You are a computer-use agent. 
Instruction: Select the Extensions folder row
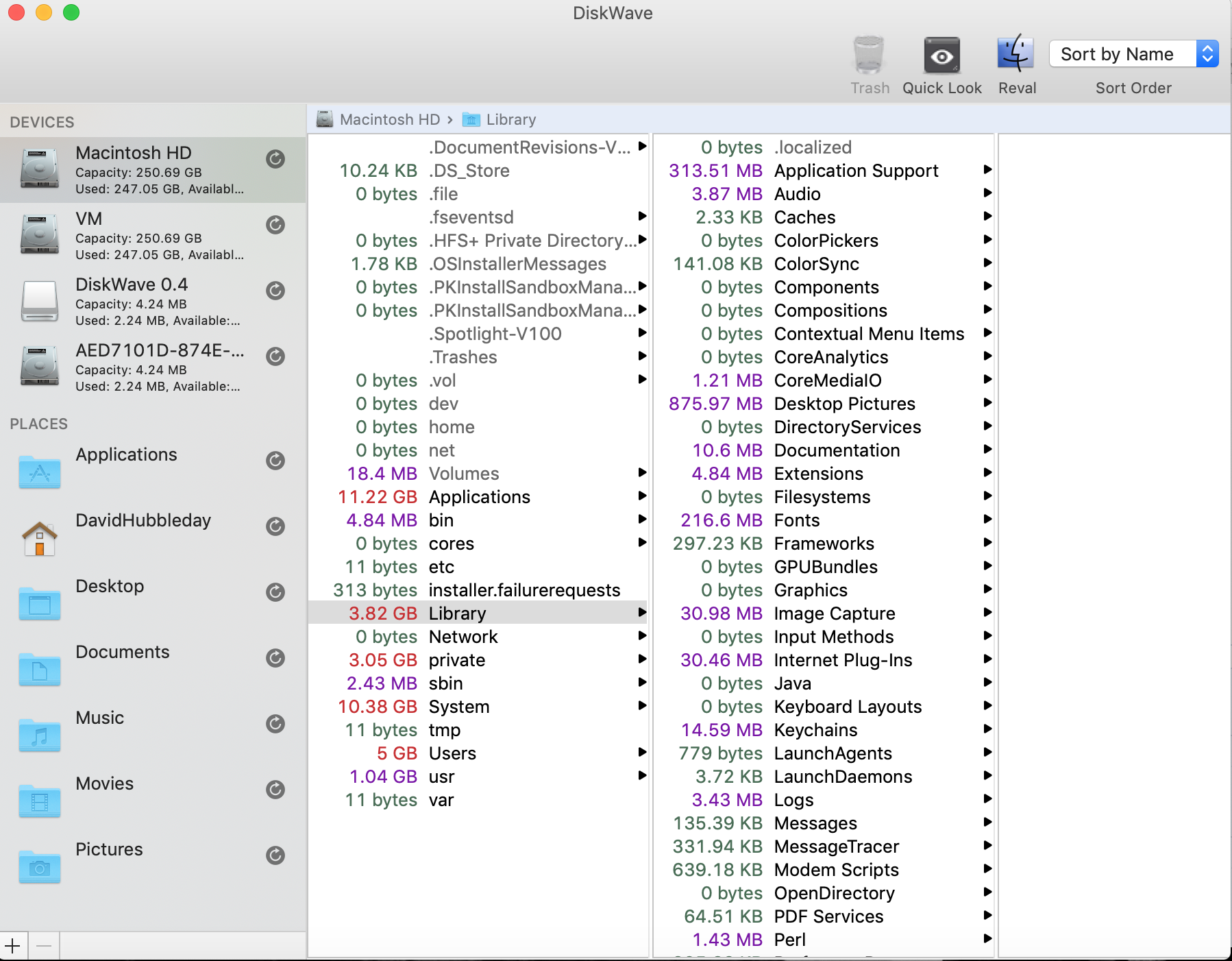point(824,473)
